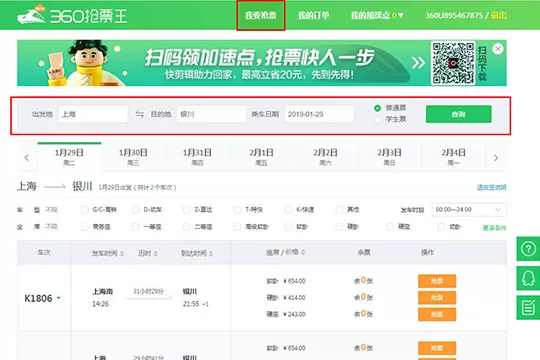The height and width of the screenshot is (360, 540).
Task: Click the QR code on the banner
Action: 453,63
